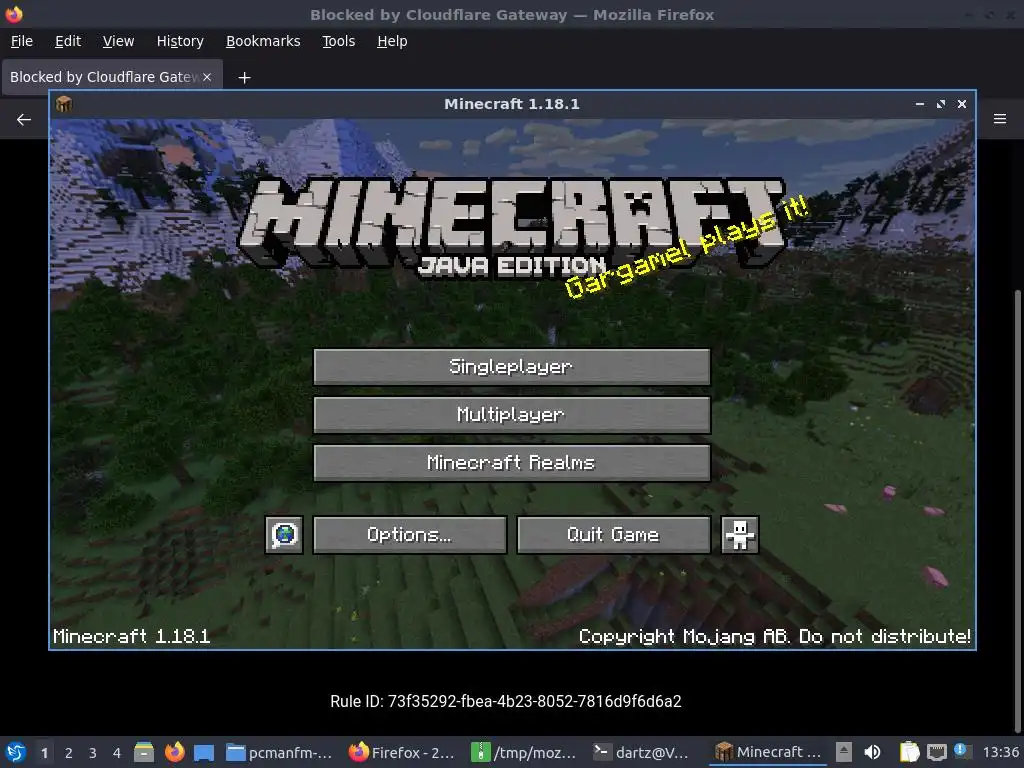Open Firefox View menu
This screenshot has height=768, width=1024.
118,41
